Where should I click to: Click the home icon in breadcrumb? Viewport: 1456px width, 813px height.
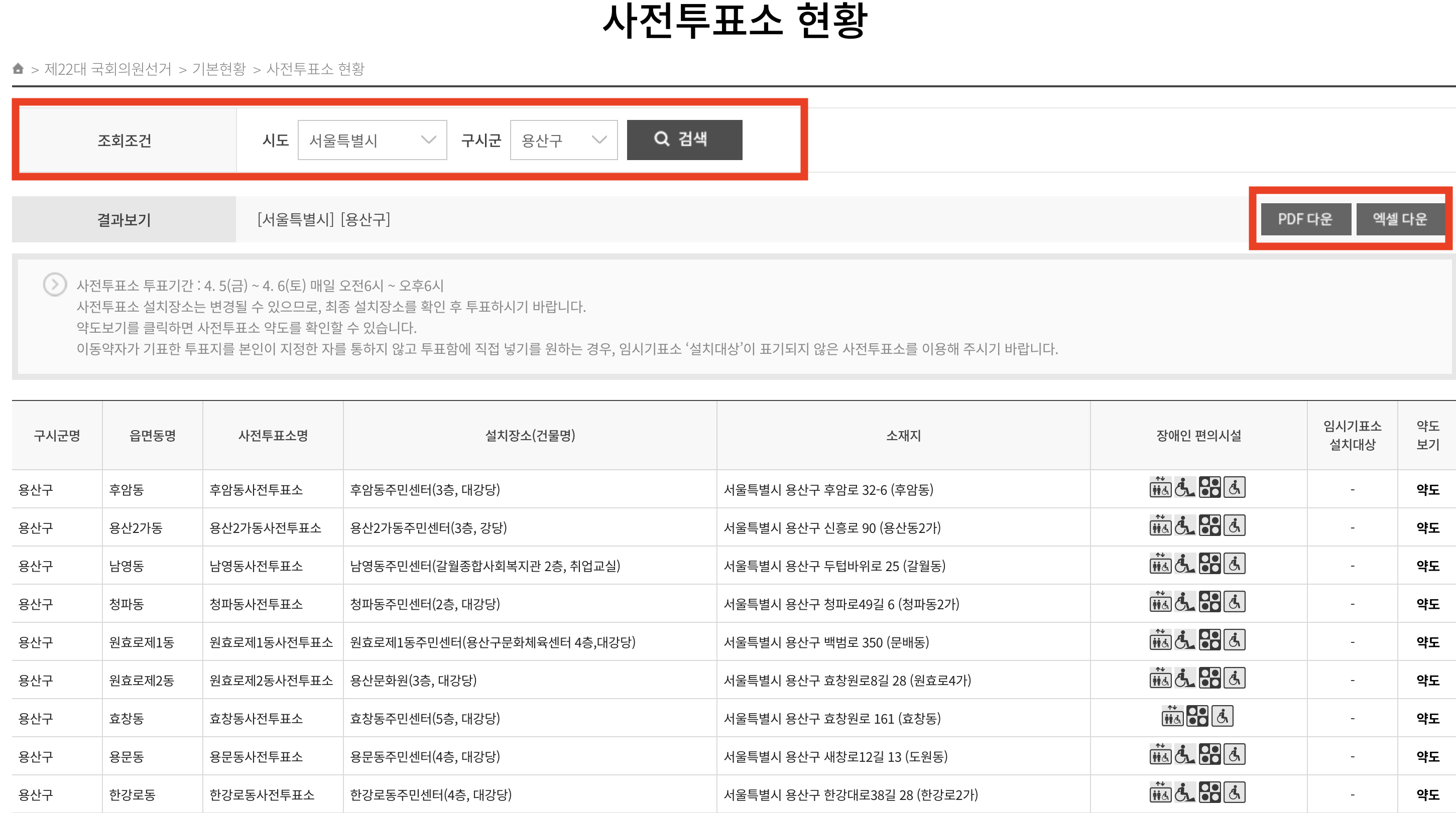(18, 68)
